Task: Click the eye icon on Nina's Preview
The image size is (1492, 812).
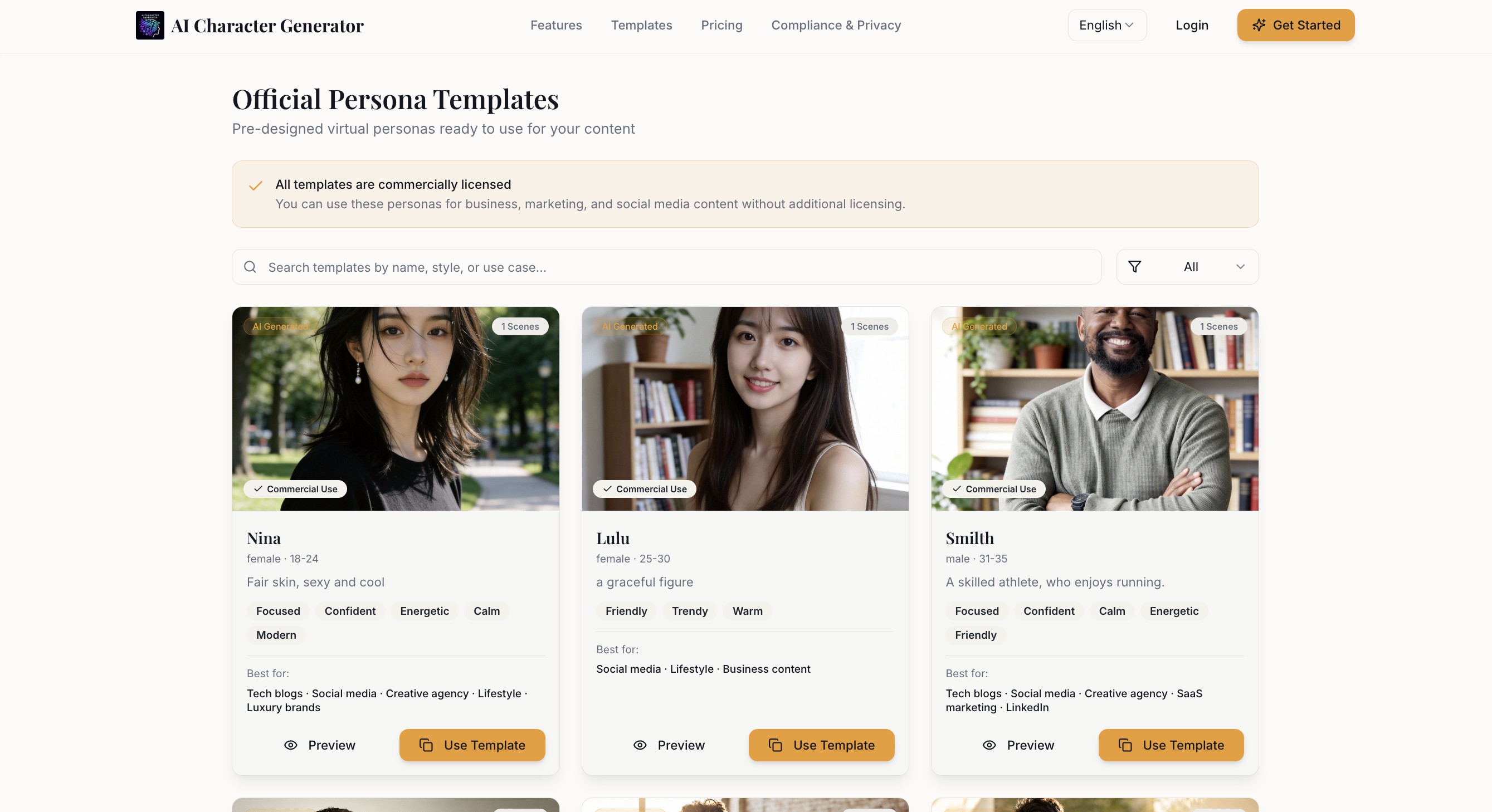Action: 291,745
